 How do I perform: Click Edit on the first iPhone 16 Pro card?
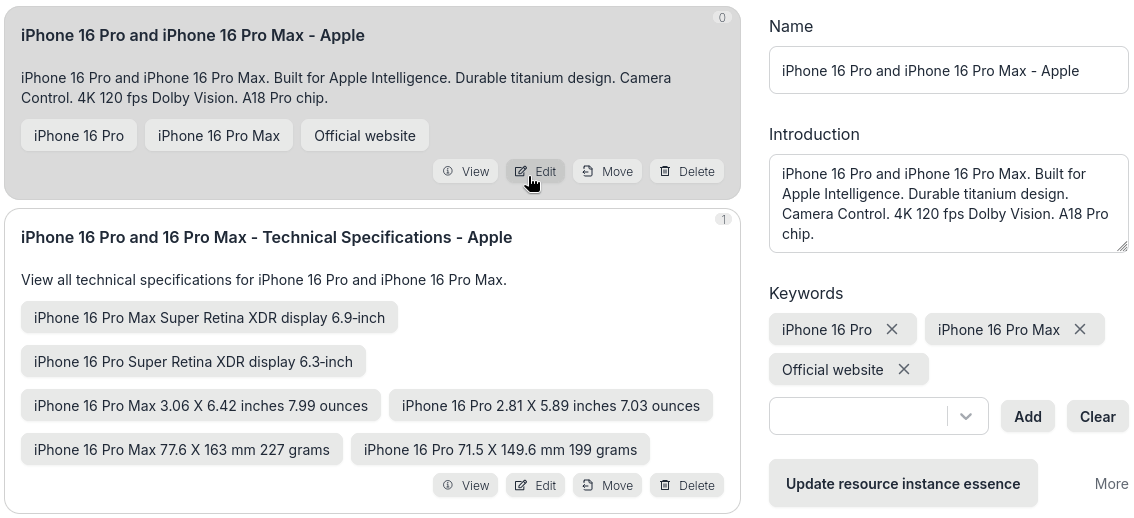(x=535, y=171)
